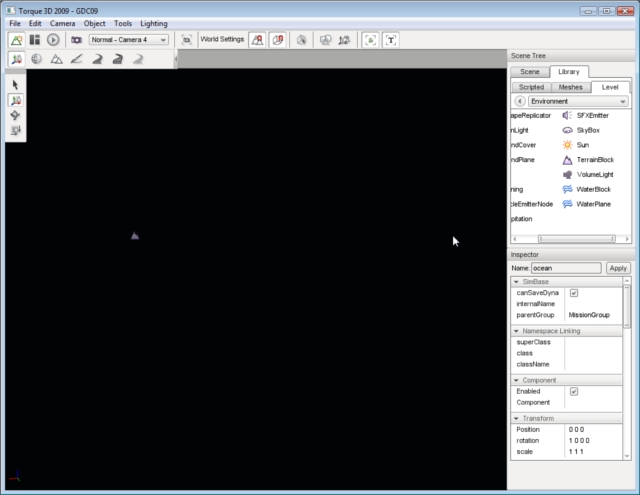Toggle the canSaveDynamicFields checkbox
Image resolution: width=640 pixels, height=495 pixels.
(573, 293)
